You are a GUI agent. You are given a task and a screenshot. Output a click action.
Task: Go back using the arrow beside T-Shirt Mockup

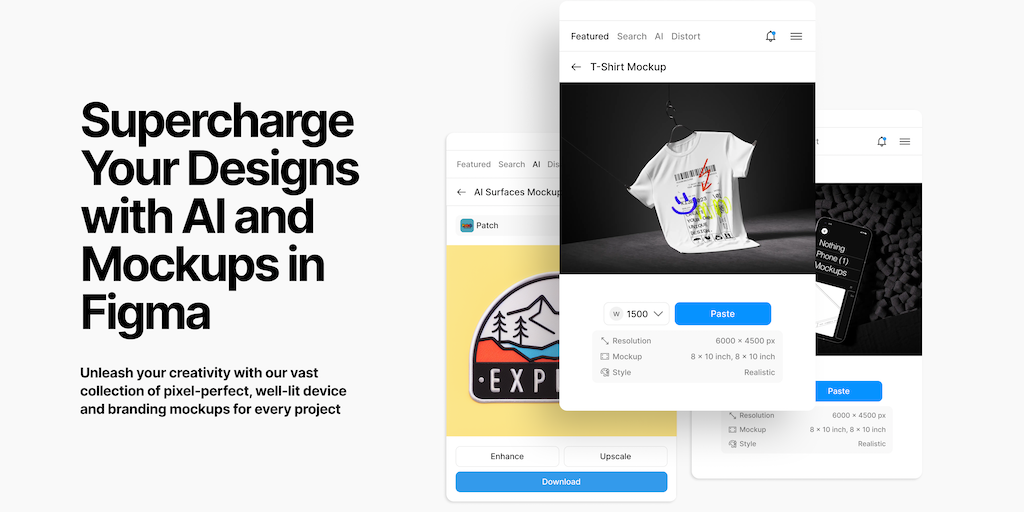coord(575,67)
